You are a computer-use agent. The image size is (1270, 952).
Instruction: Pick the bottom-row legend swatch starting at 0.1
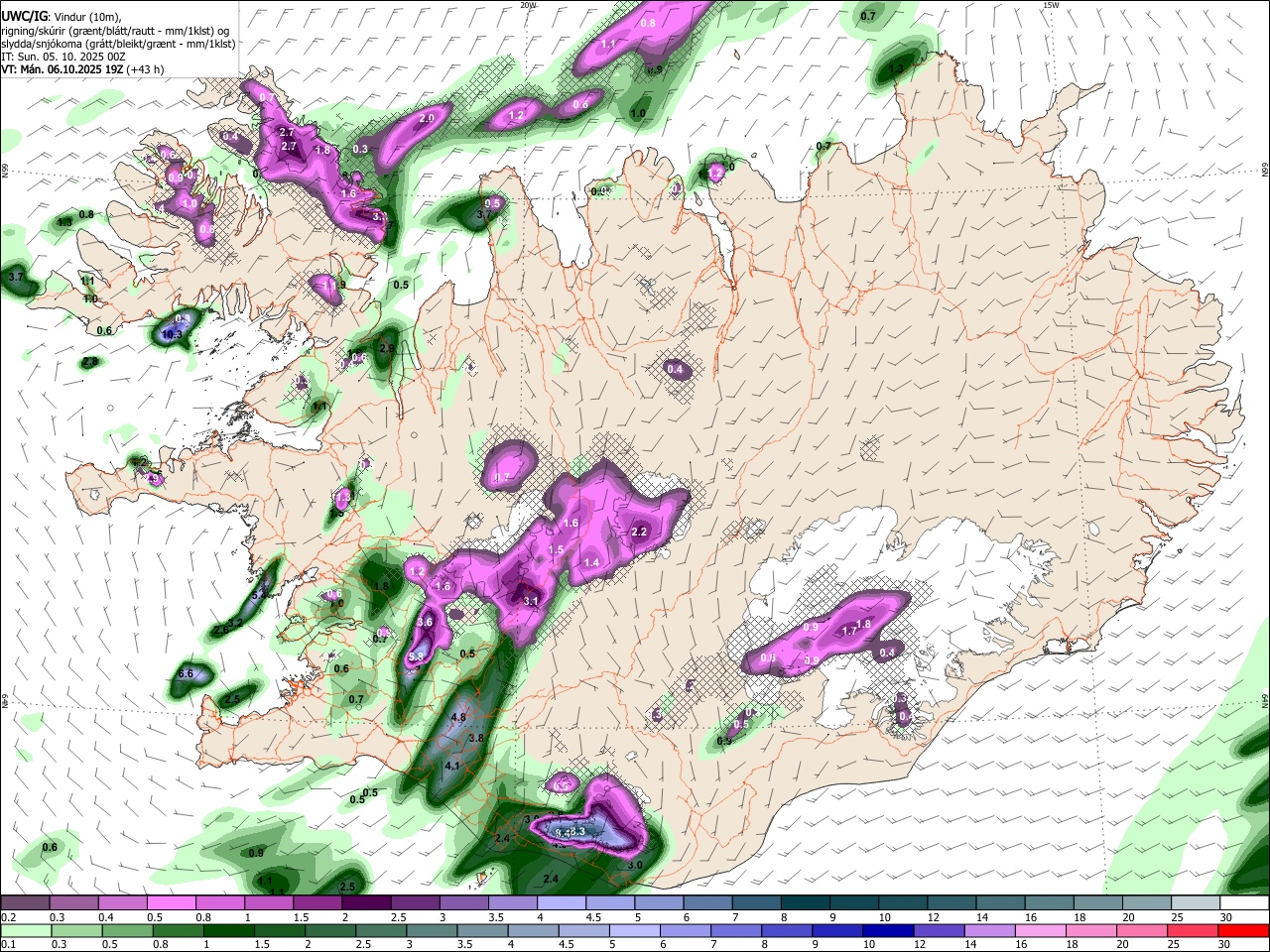tap(27, 930)
